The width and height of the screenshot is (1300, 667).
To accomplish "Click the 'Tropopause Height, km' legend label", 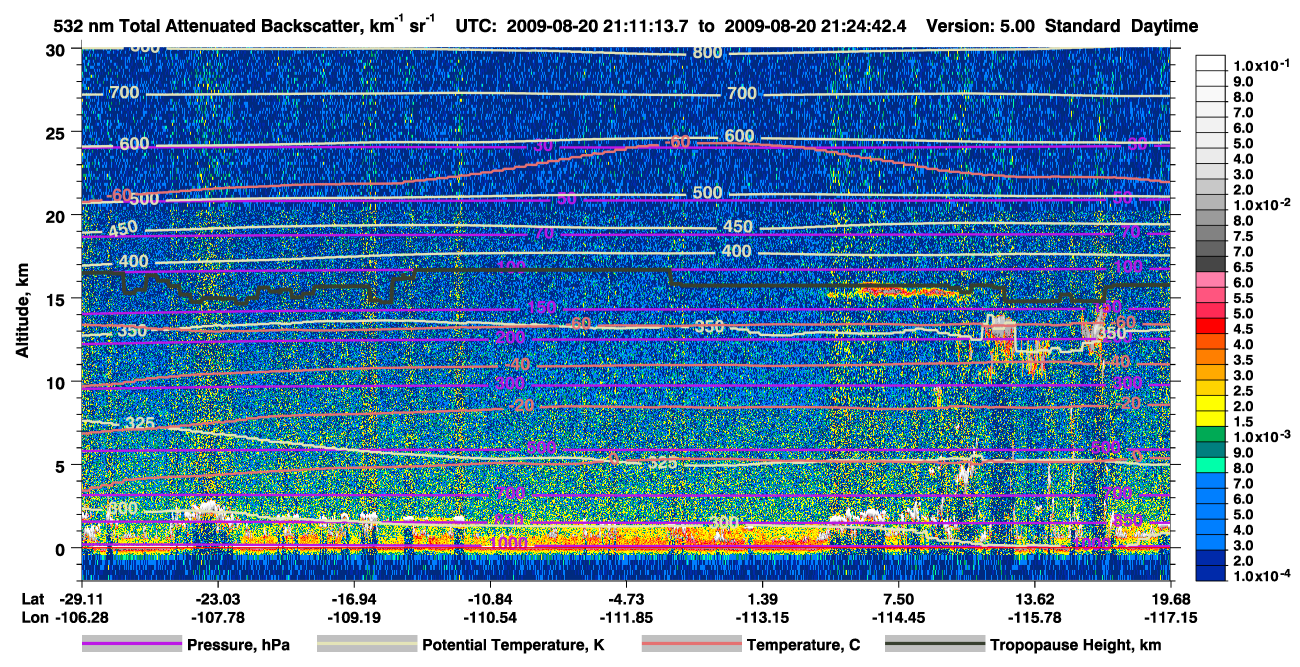I will coord(1077,646).
